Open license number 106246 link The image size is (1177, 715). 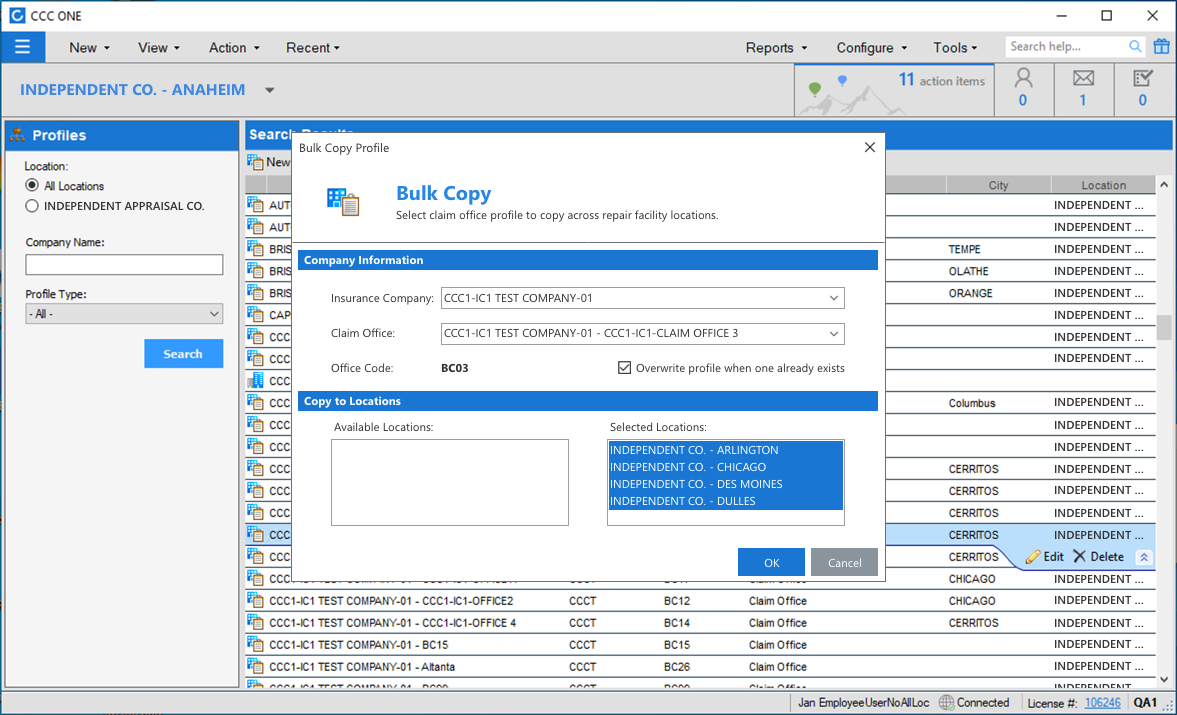(x=1103, y=703)
